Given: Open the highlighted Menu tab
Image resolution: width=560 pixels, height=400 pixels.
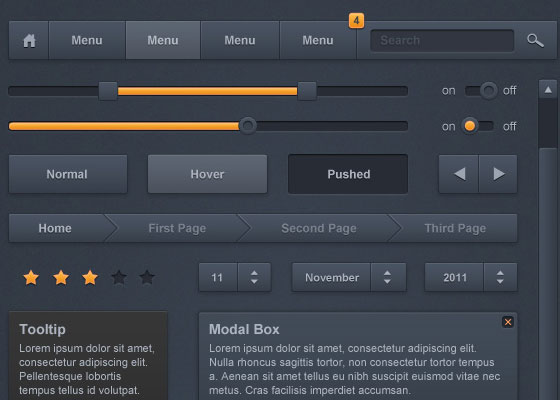Looking at the screenshot, I should (163, 40).
